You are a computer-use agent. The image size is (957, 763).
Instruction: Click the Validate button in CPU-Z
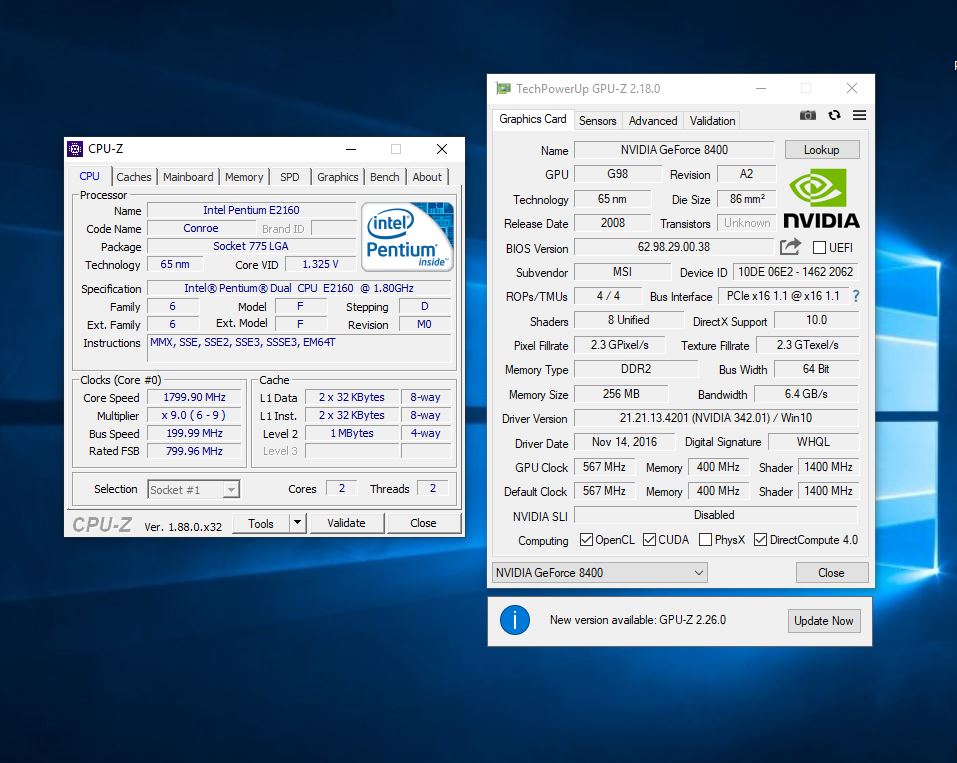coord(346,523)
